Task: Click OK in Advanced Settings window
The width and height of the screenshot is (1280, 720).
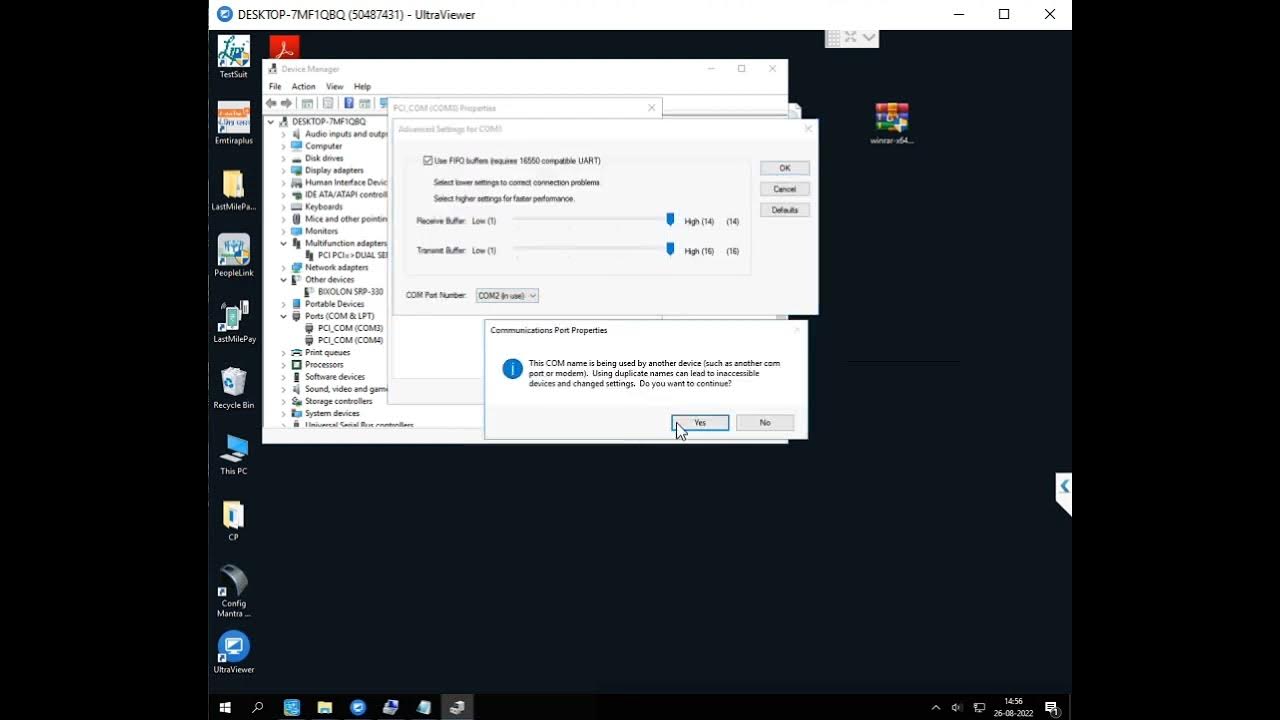Action: point(785,168)
